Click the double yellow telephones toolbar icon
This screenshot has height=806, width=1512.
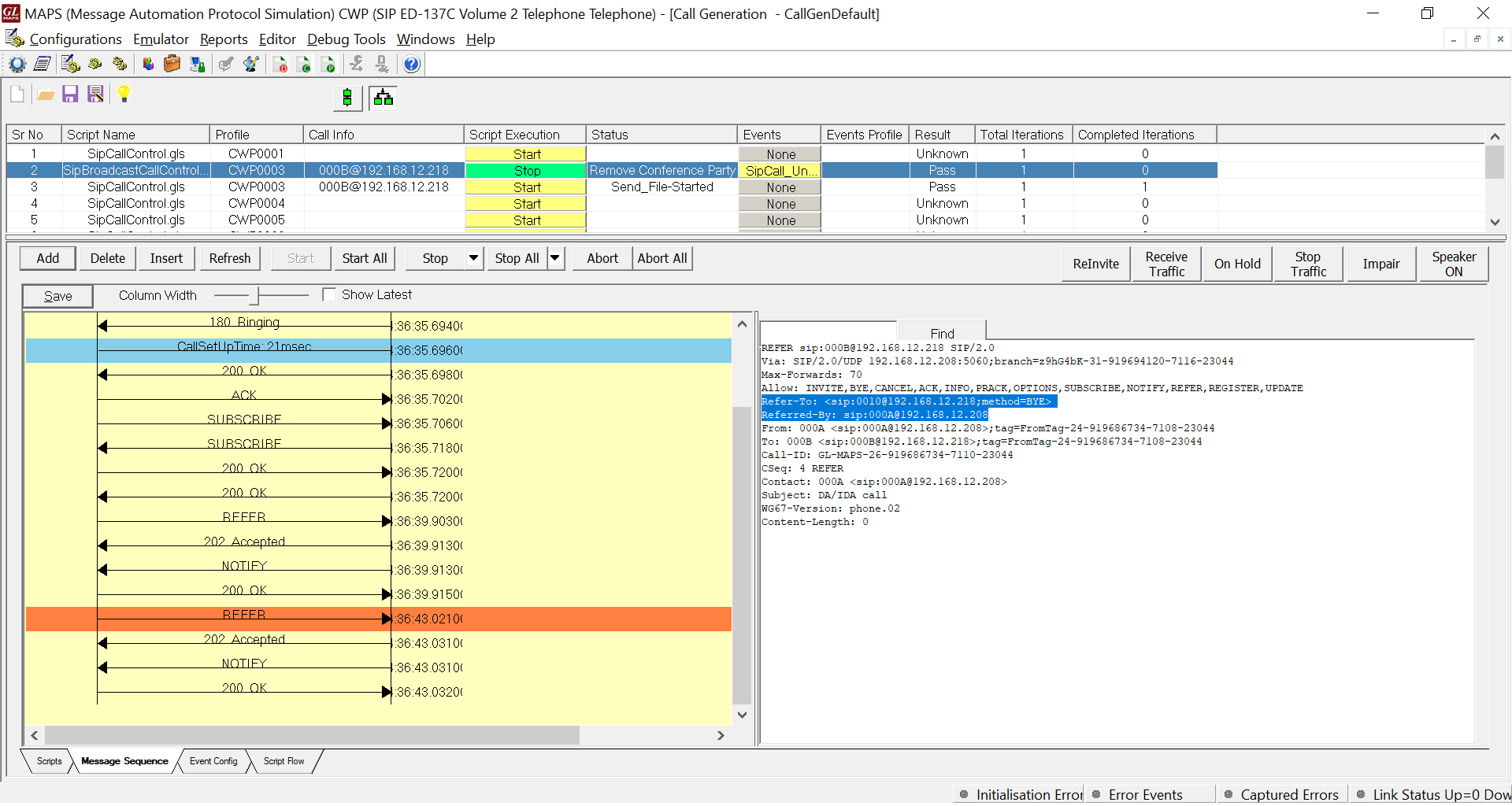point(120,65)
